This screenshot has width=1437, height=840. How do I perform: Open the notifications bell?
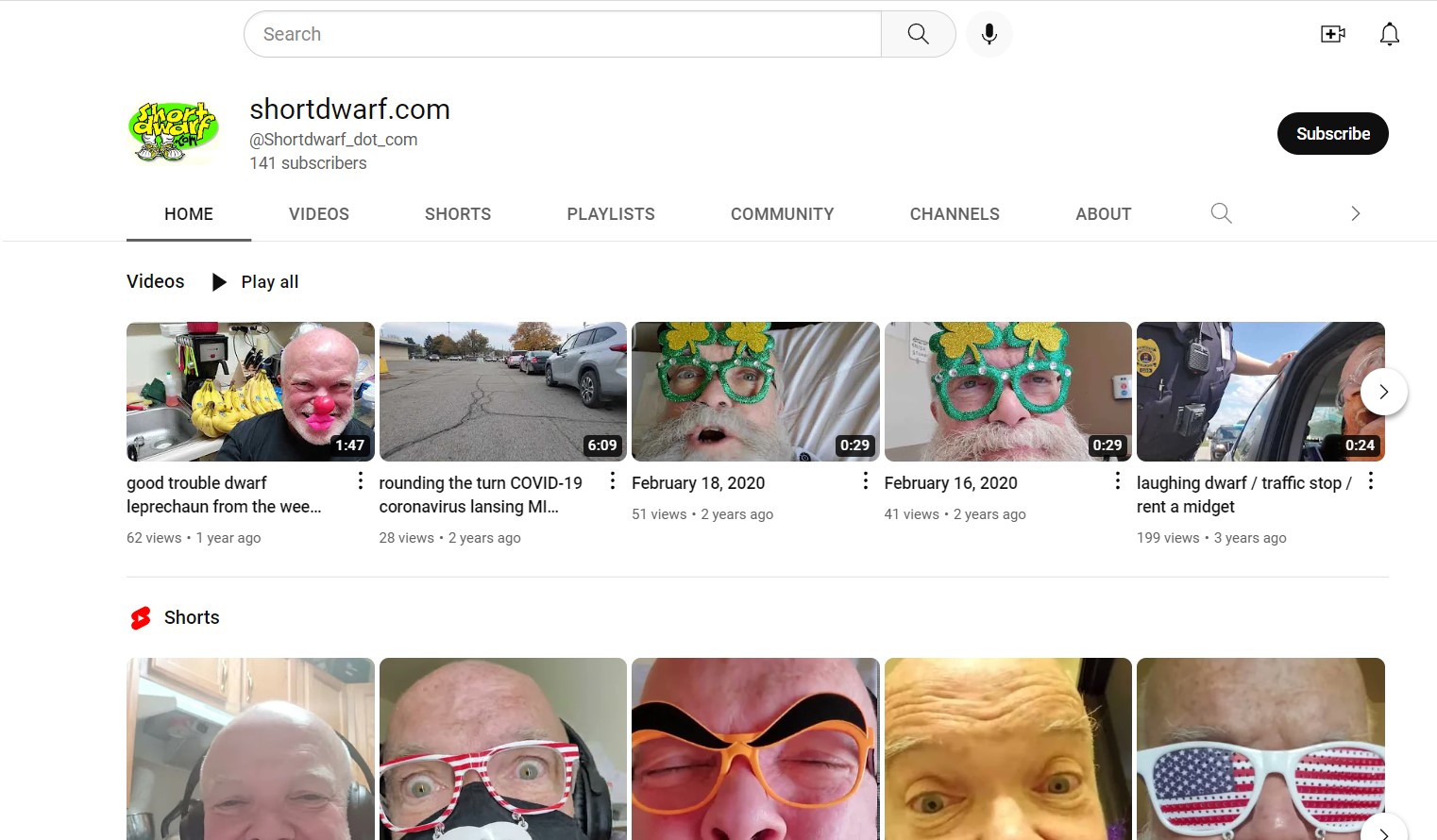1389,34
